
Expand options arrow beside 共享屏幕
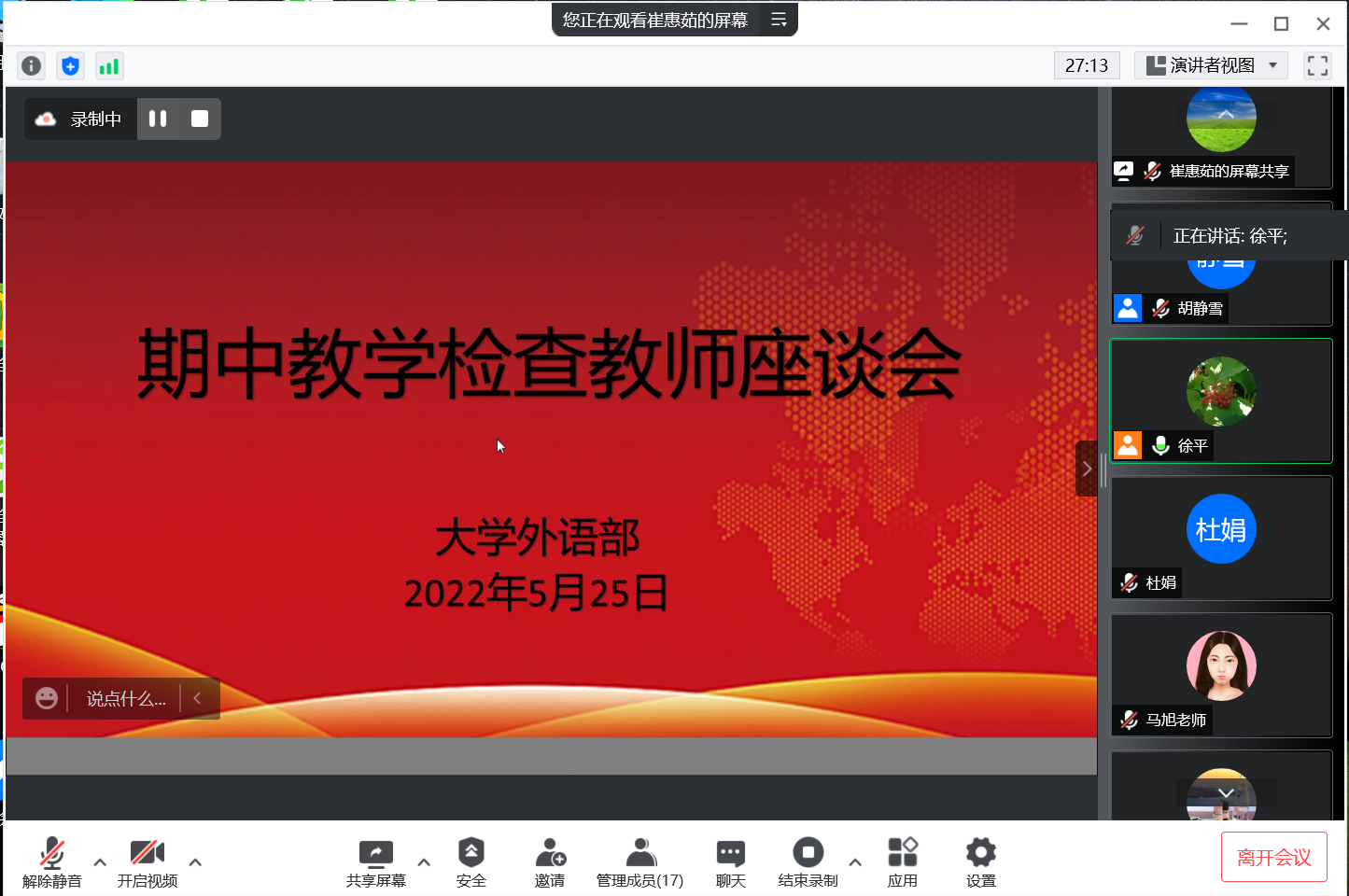pyautogui.click(x=424, y=862)
